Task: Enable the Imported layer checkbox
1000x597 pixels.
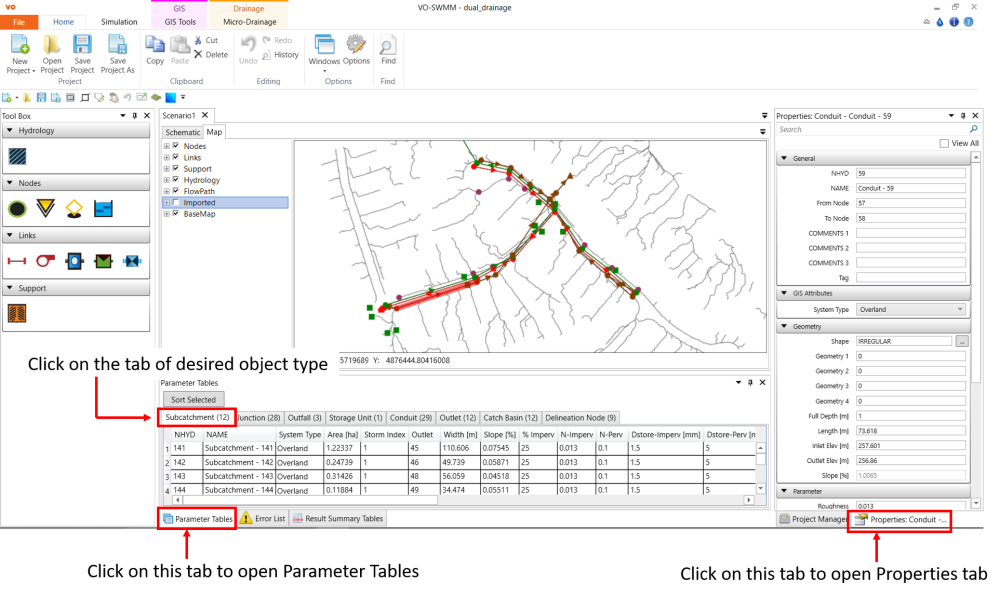Action: (x=177, y=203)
